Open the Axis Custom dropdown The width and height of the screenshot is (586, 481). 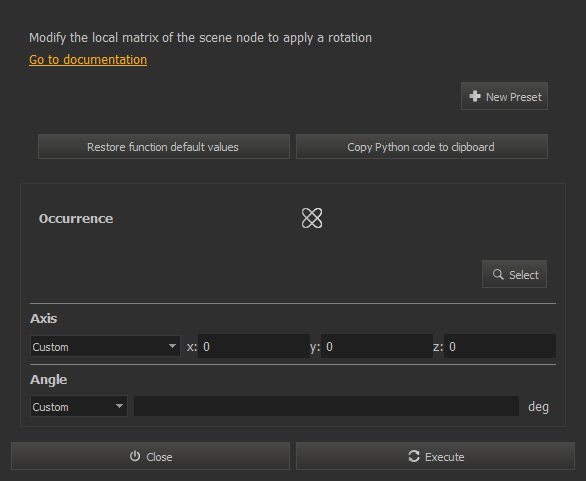pos(105,346)
